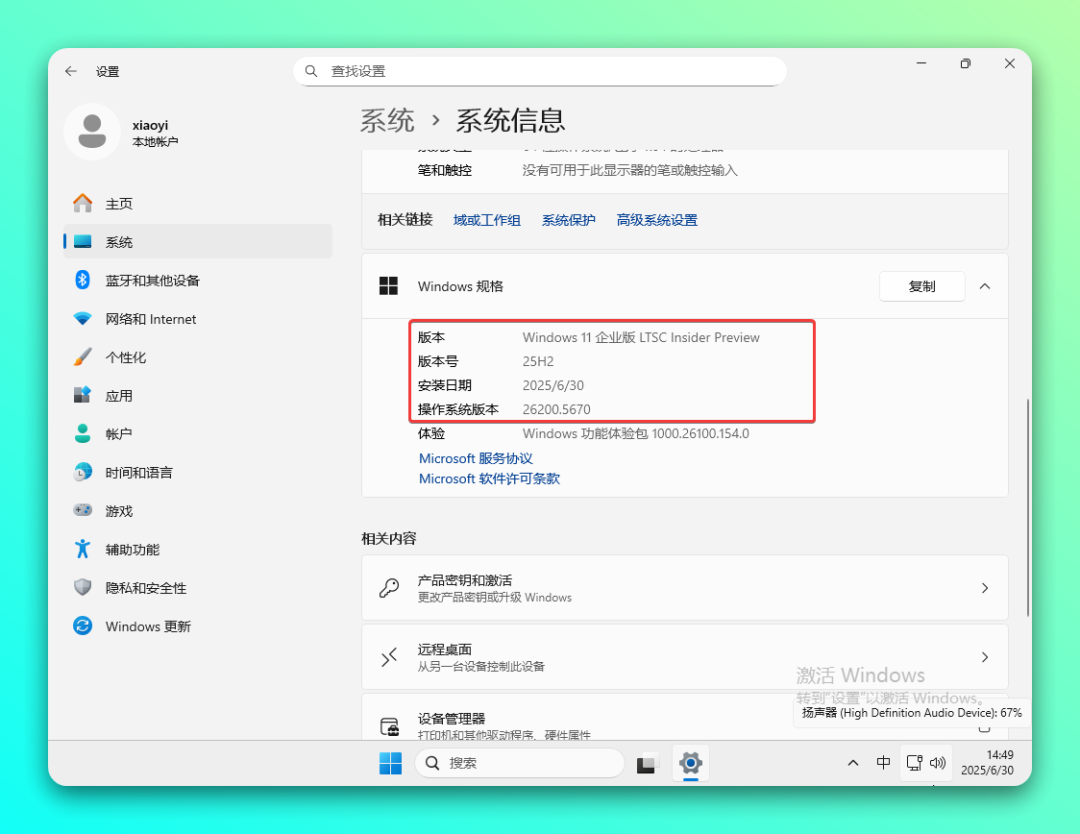The width and height of the screenshot is (1080, 834).
Task: Open the Bluetooth and other devices icon
Action: (83, 280)
